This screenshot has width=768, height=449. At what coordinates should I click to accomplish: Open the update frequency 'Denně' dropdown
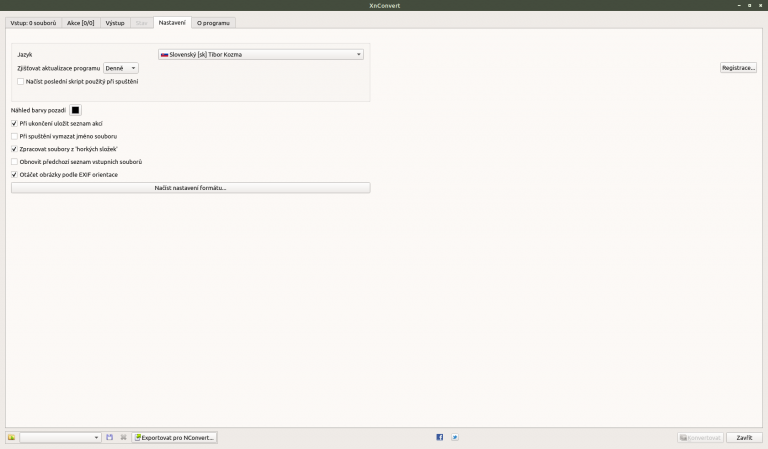pos(120,68)
